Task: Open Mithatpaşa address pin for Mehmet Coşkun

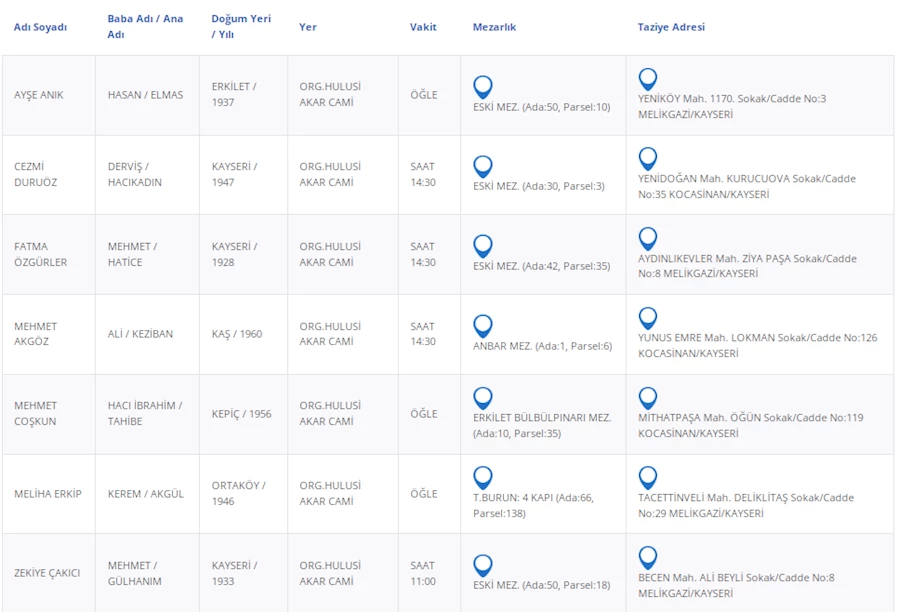Action: point(648,397)
